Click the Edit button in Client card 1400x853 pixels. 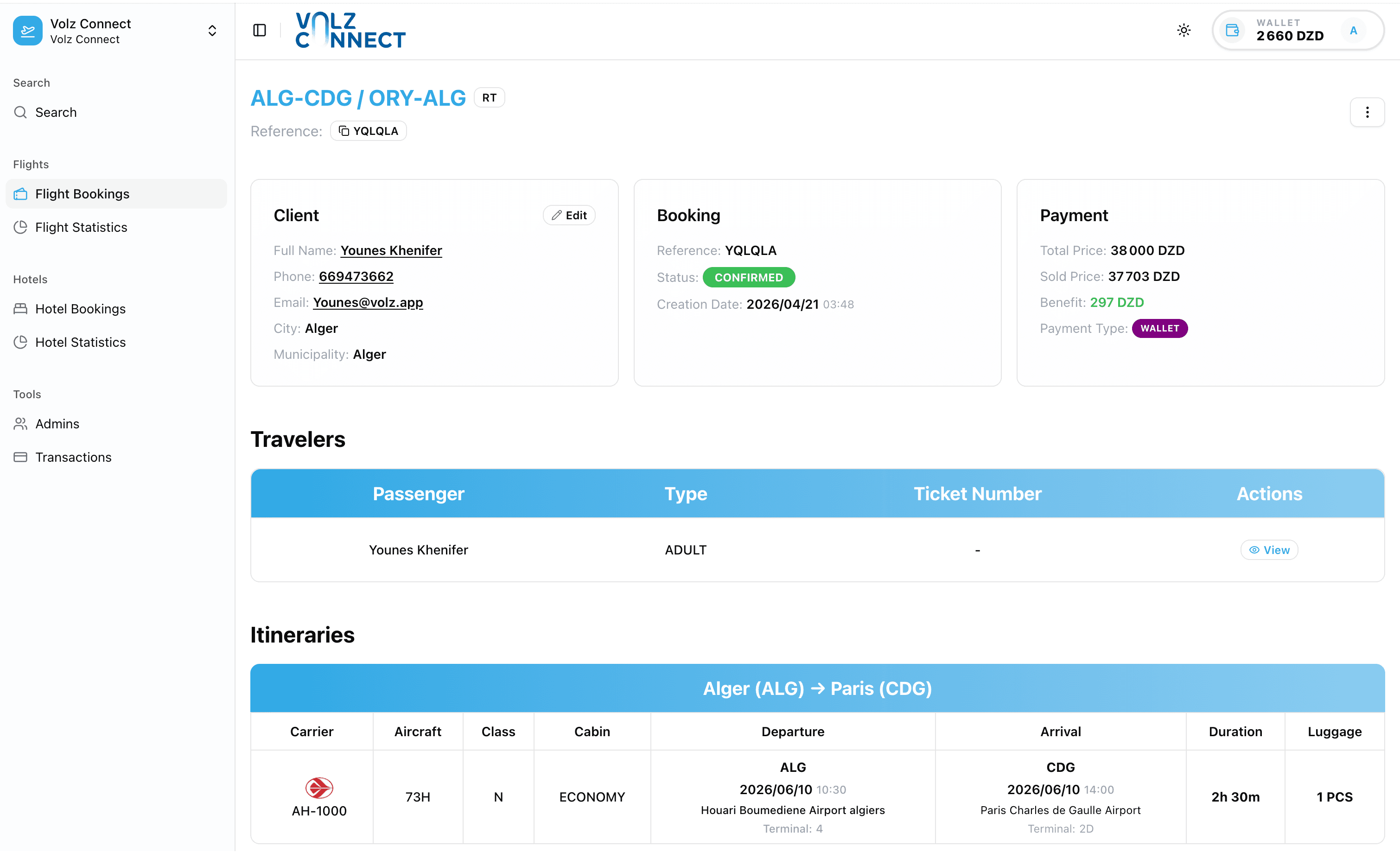[x=569, y=216]
